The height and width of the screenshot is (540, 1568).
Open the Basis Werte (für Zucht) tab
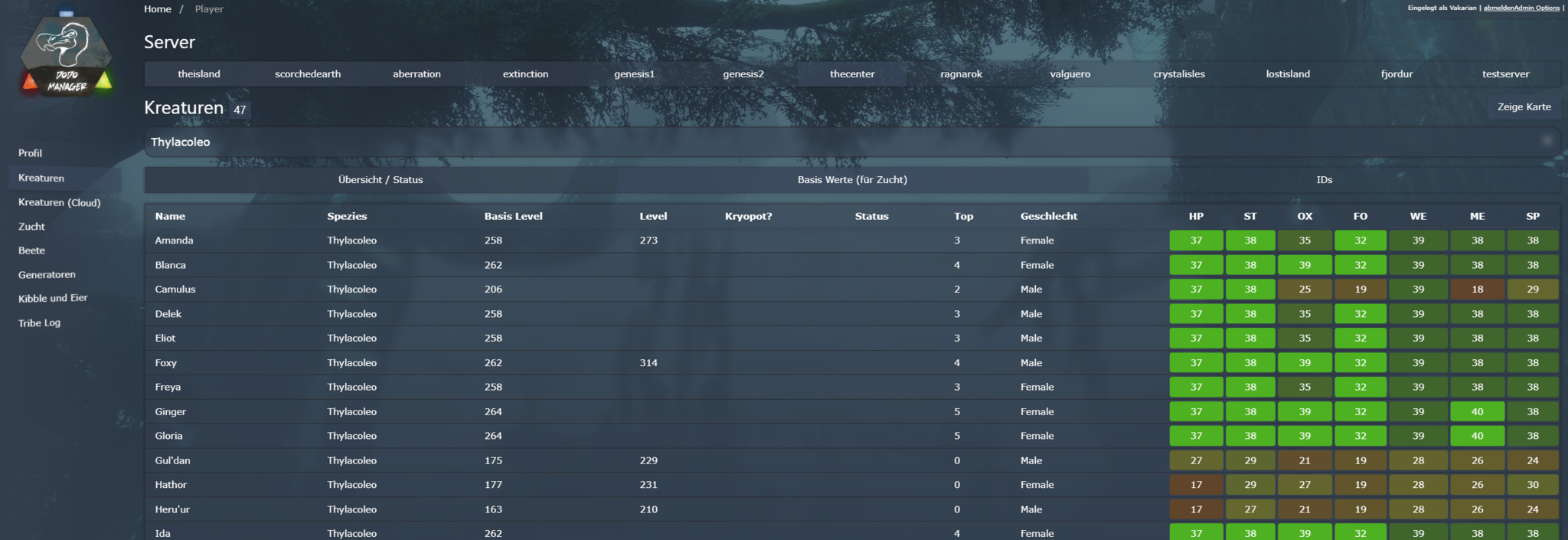852,180
